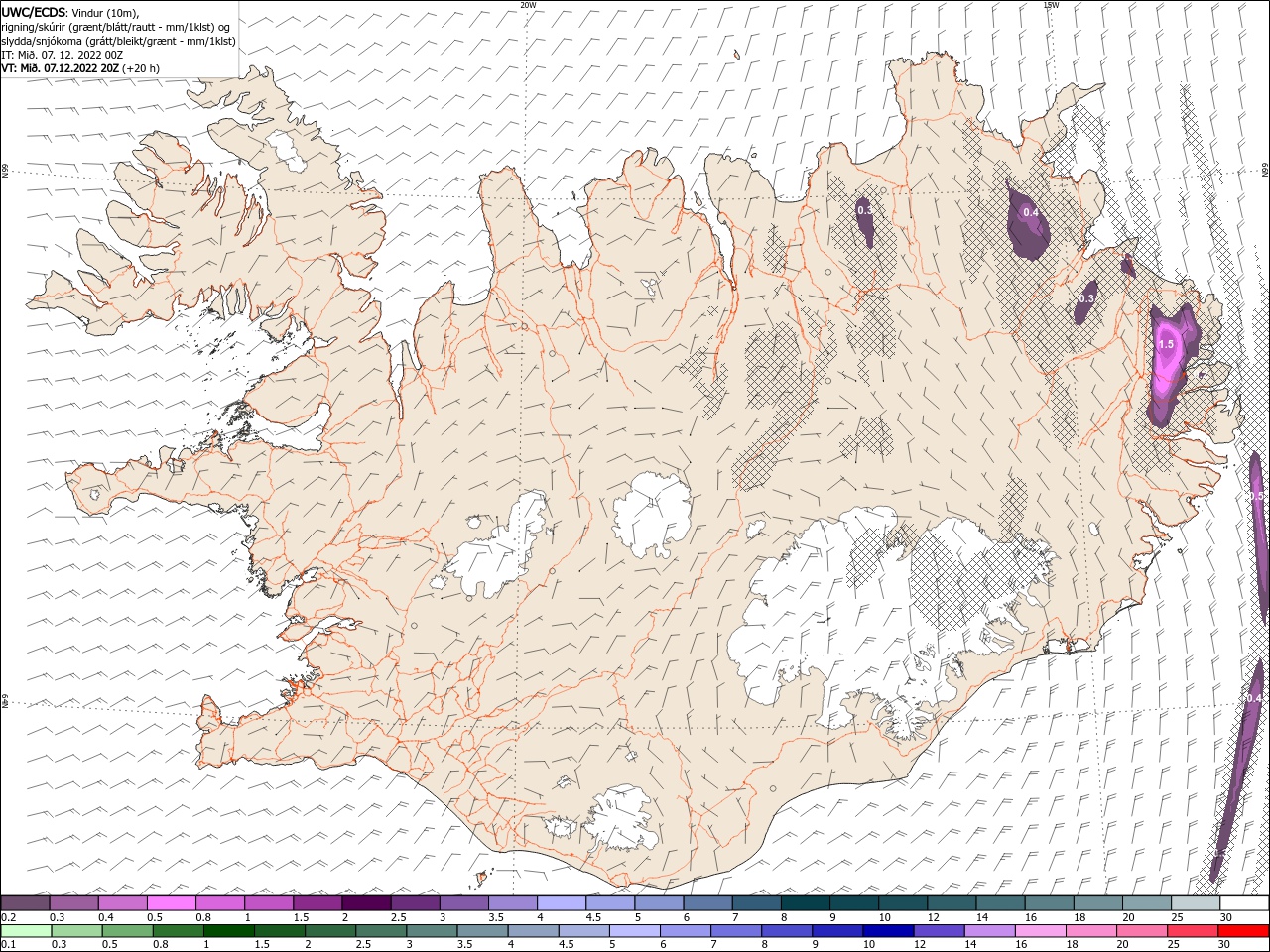Viewport: 1270px width, 952px height.
Task: Pick the lower-scale 20–25 rose pink swatch
Action: (1142, 931)
